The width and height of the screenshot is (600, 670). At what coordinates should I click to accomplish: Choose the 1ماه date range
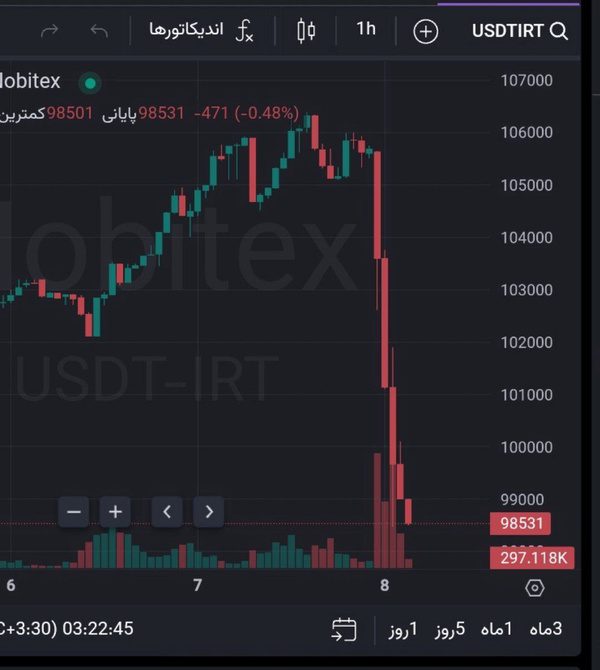click(496, 629)
